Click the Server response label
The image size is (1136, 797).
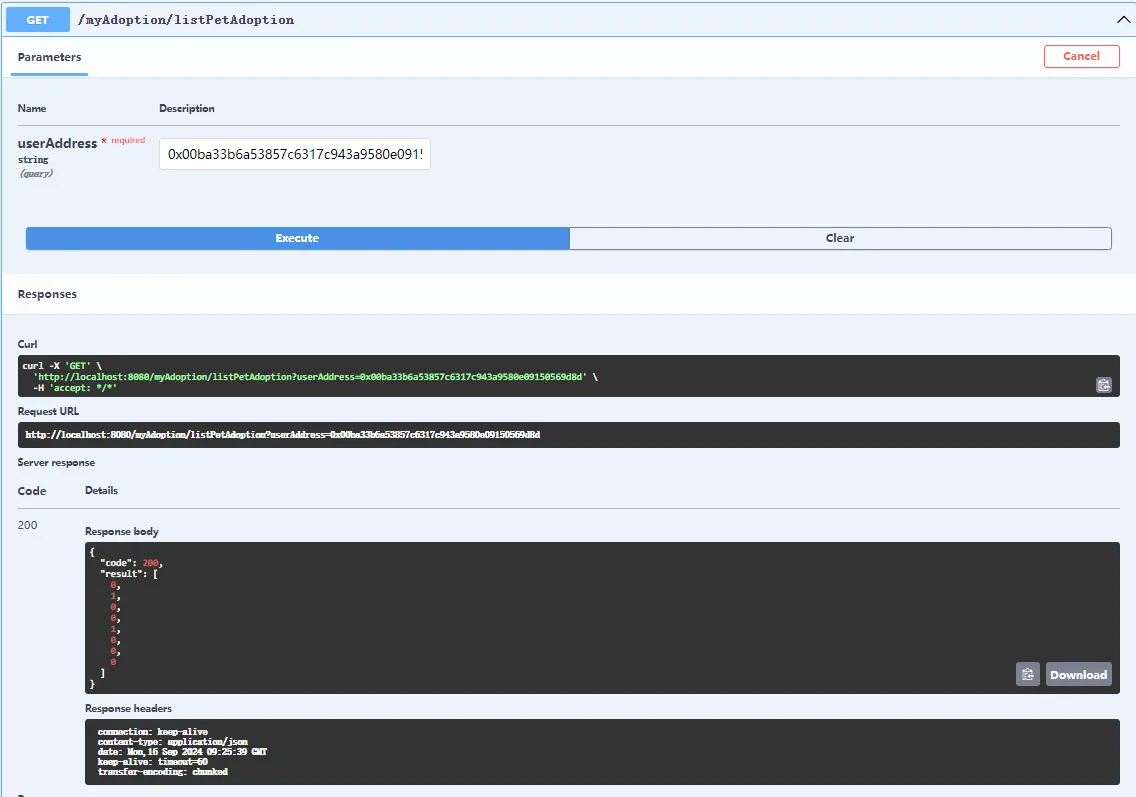tap(56, 463)
